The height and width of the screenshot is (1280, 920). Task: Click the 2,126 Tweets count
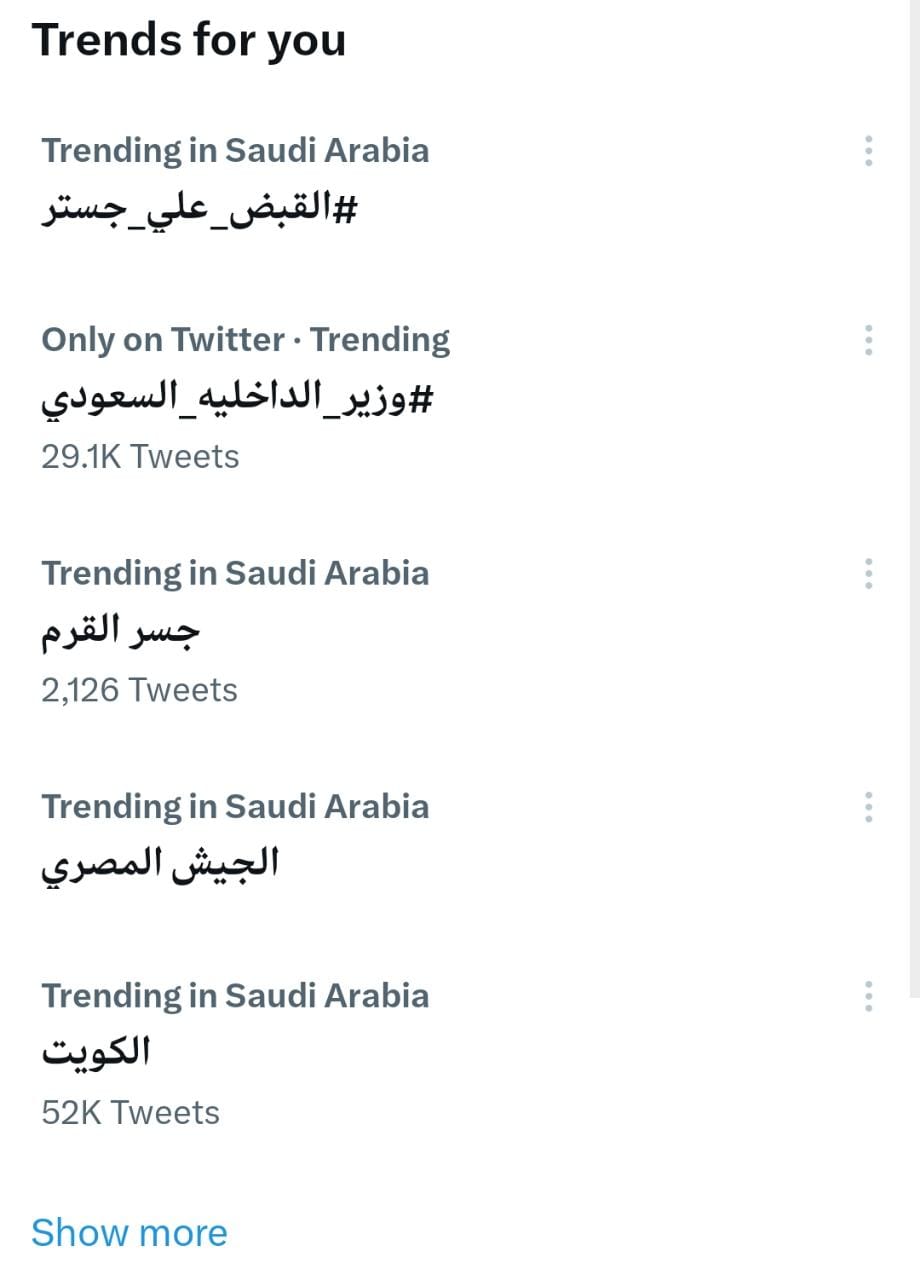coord(139,690)
